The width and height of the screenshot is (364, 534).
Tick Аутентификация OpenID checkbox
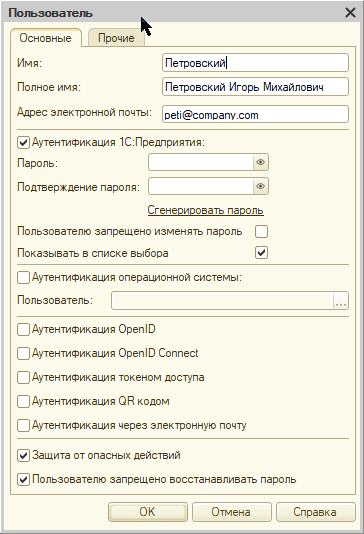coord(23,329)
